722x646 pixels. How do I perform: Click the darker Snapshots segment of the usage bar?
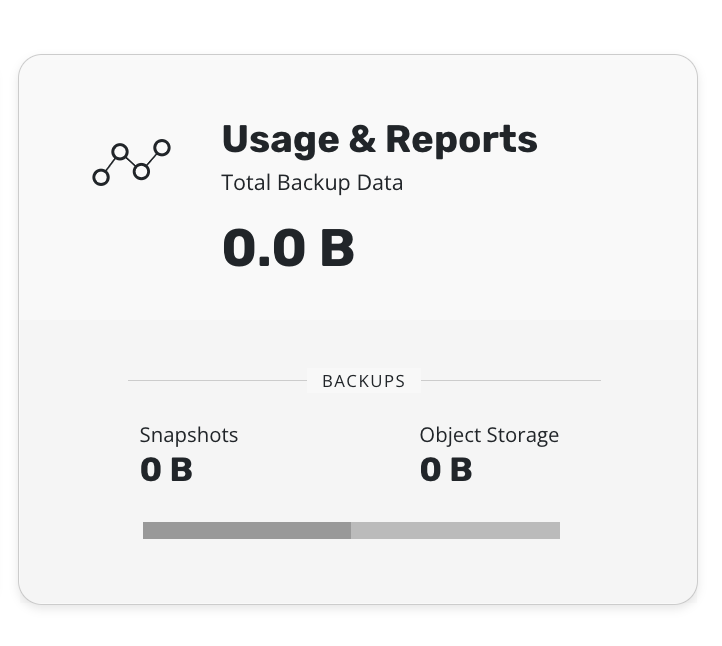coord(246,530)
